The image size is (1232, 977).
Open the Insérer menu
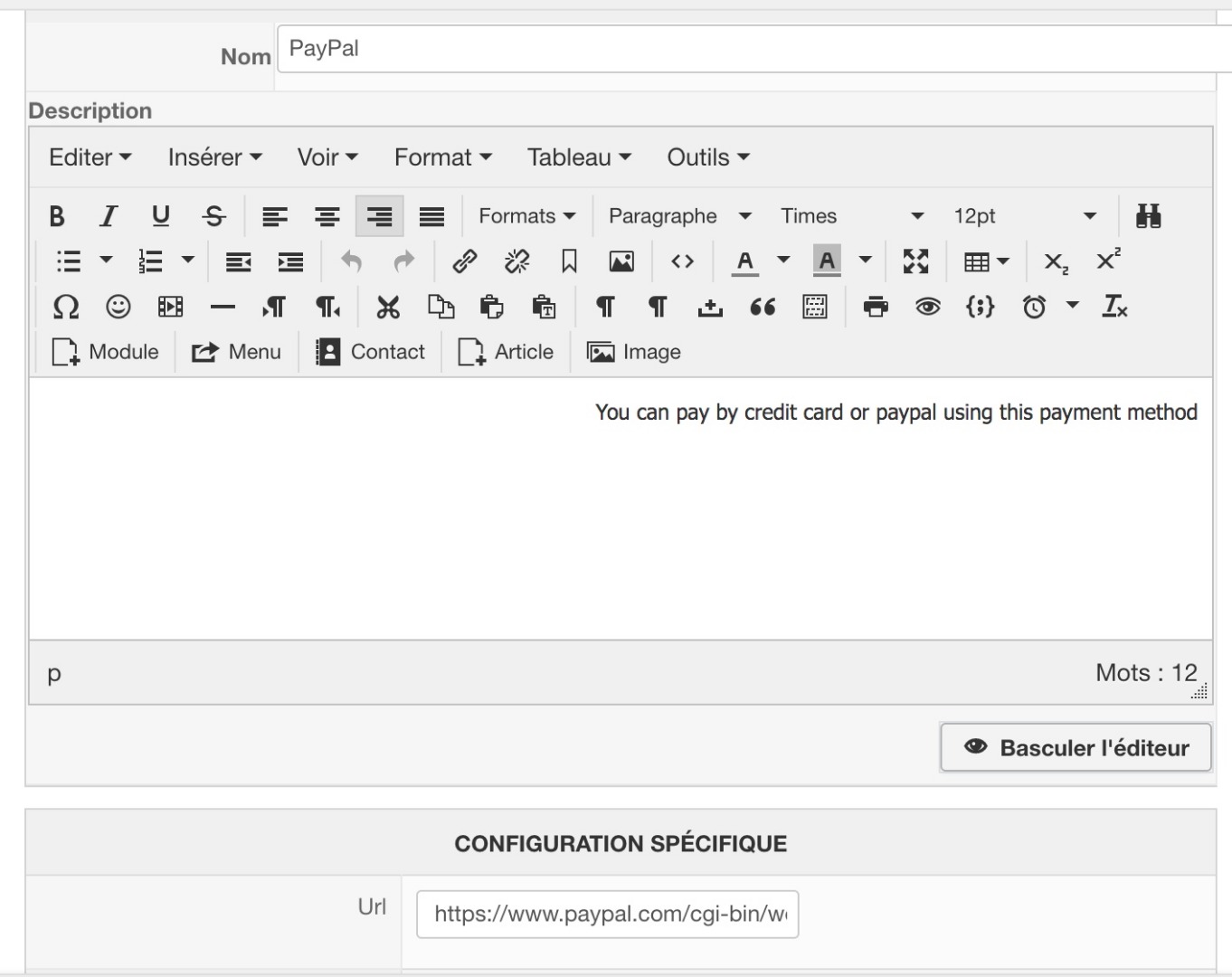(x=215, y=157)
